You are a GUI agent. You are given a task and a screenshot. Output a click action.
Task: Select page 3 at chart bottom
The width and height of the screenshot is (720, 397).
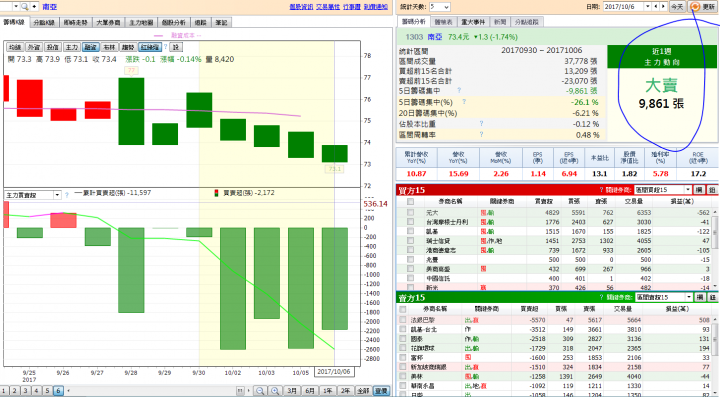coord(25,391)
